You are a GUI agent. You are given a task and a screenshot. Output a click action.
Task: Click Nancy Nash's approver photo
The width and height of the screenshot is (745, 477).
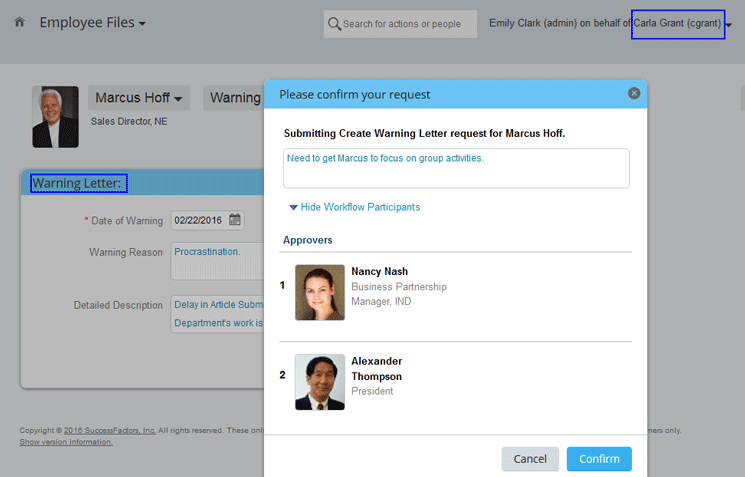coord(320,292)
